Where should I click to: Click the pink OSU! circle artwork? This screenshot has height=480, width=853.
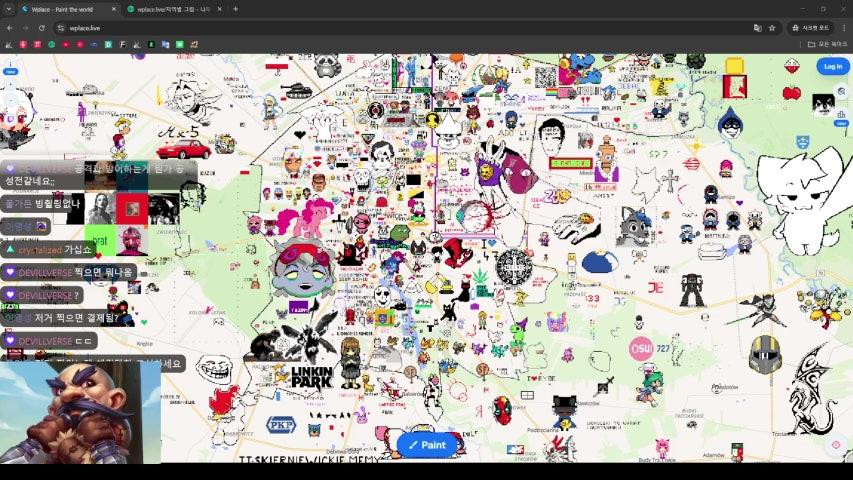click(x=641, y=349)
